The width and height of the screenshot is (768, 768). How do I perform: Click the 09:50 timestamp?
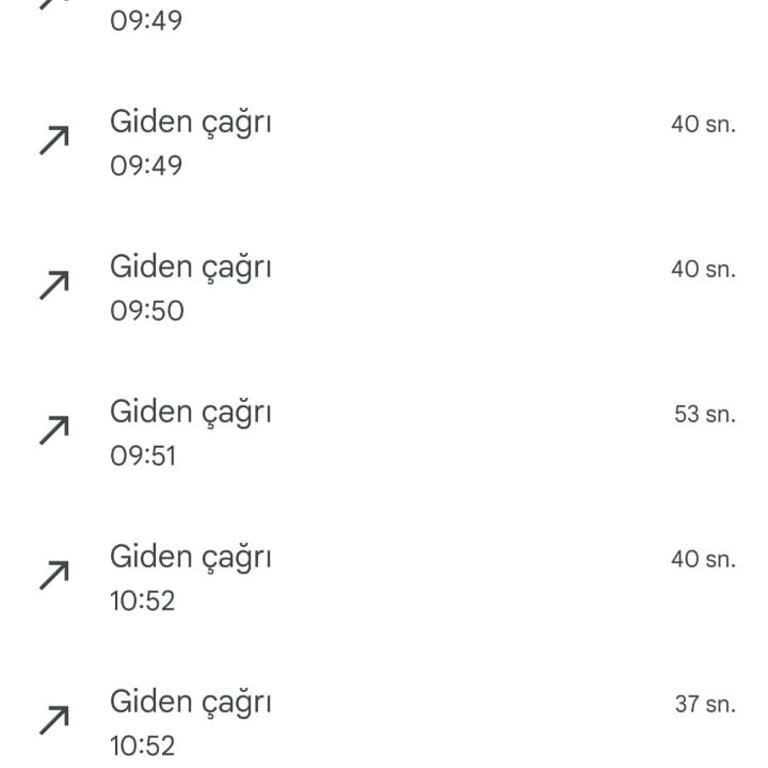pos(147,311)
